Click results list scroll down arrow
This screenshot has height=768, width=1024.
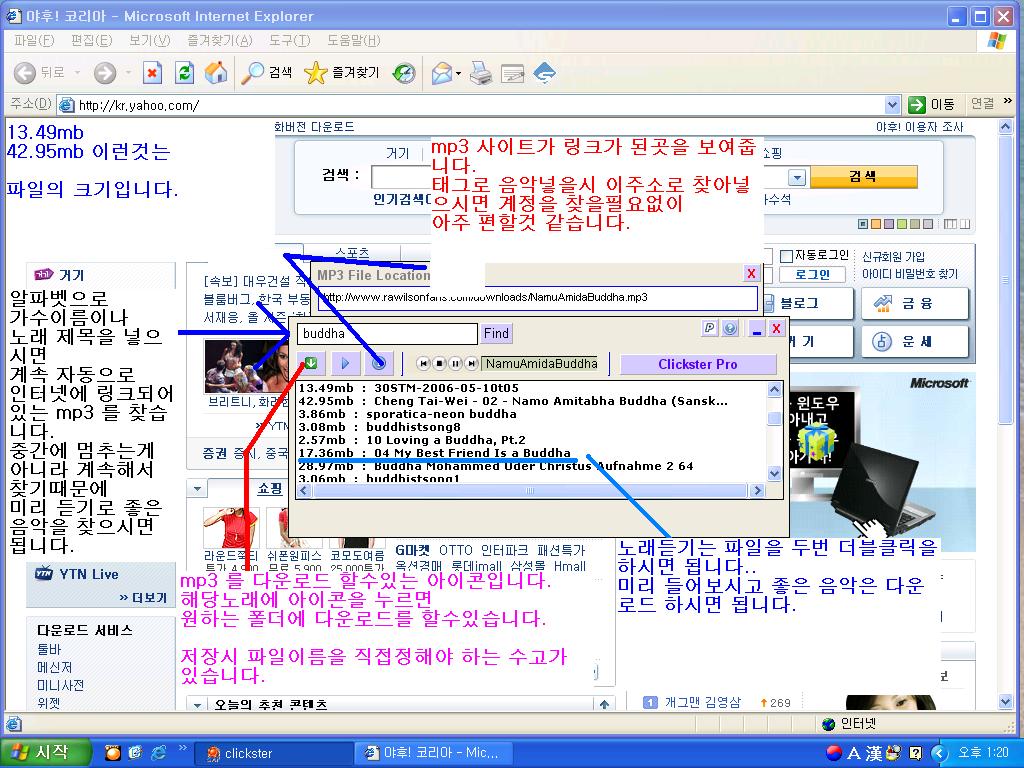tap(775, 473)
